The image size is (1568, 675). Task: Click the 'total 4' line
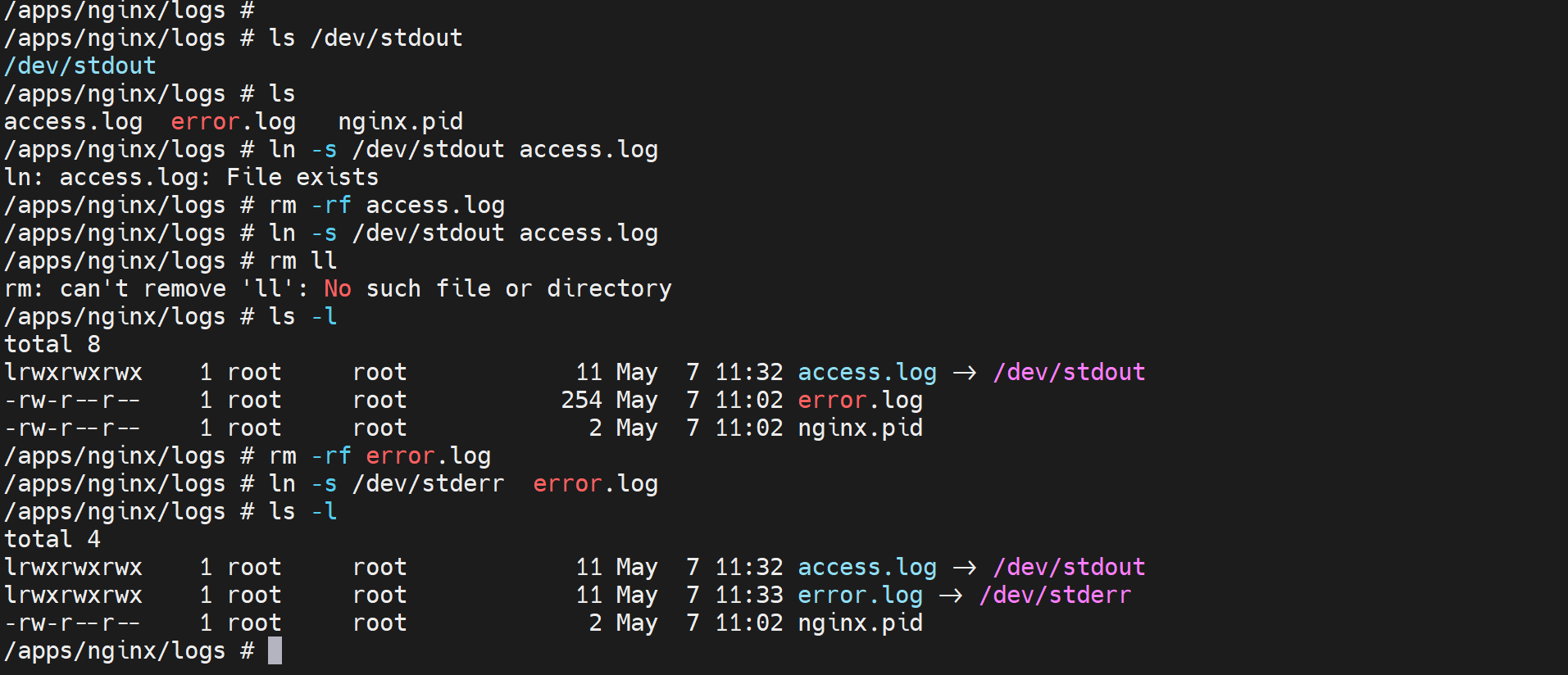[x=52, y=539]
